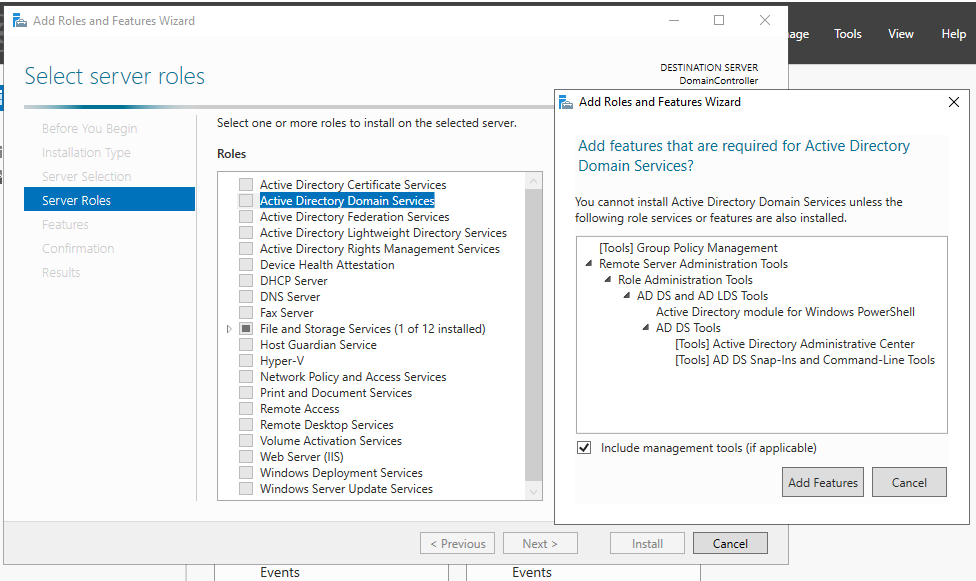Check the DNS Server role checkbox
Image resolution: width=976 pixels, height=581 pixels.
[246, 297]
